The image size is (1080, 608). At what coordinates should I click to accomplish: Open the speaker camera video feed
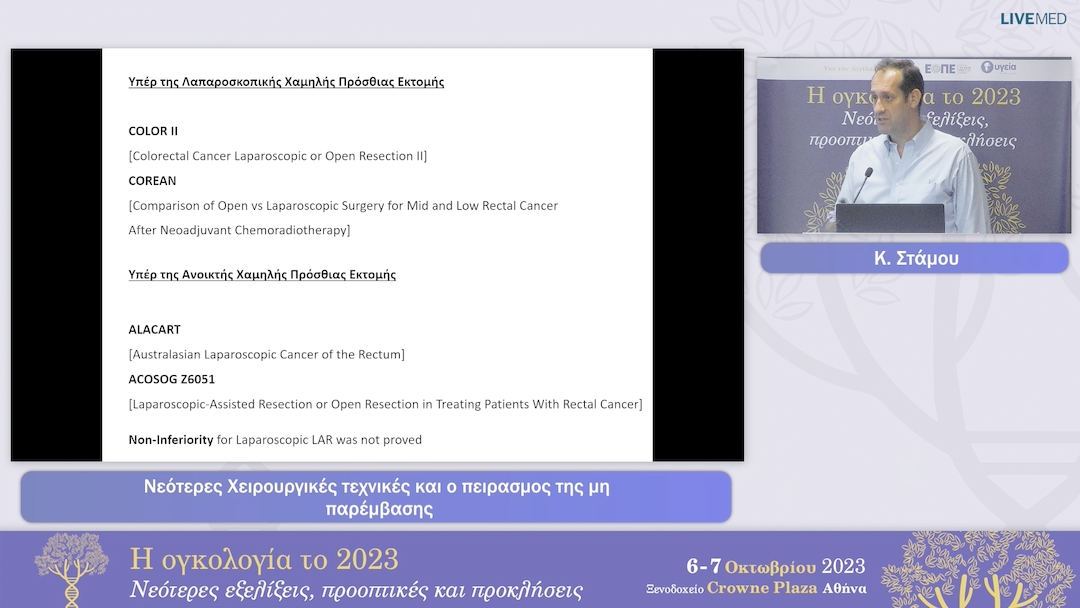[x=913, y=146]
